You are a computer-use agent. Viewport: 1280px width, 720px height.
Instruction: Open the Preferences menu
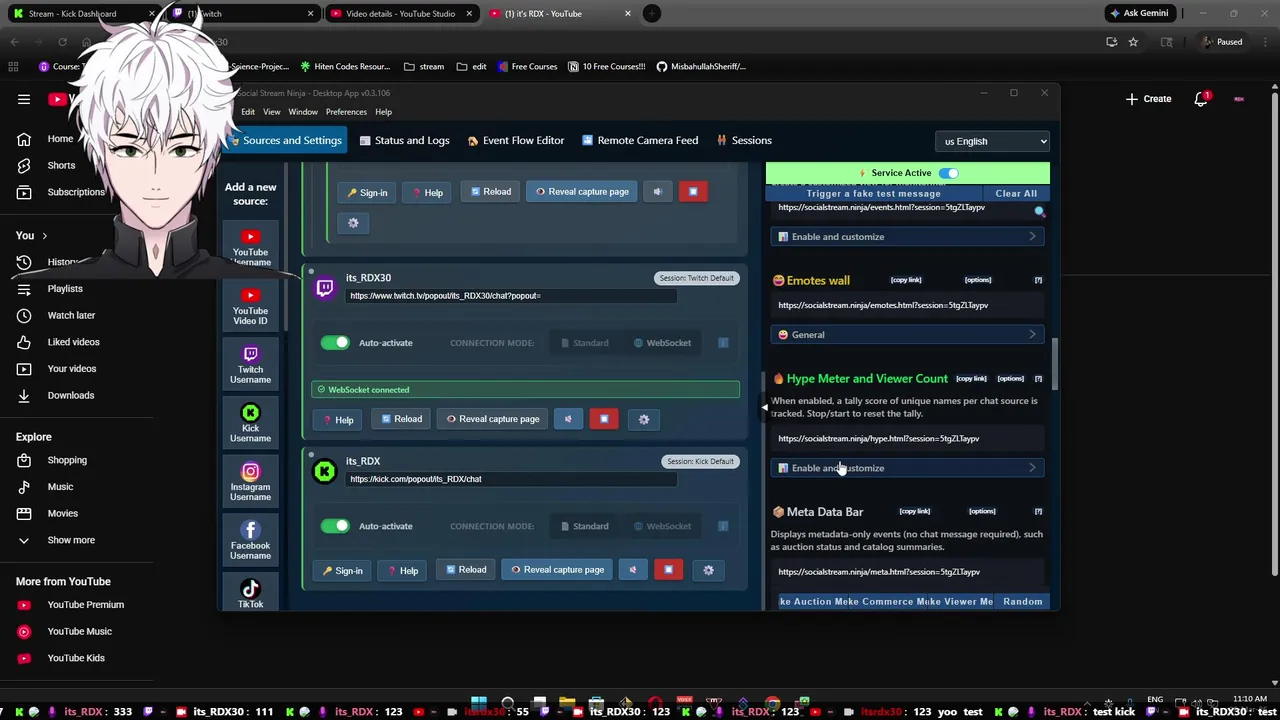(x=346, y=112)
